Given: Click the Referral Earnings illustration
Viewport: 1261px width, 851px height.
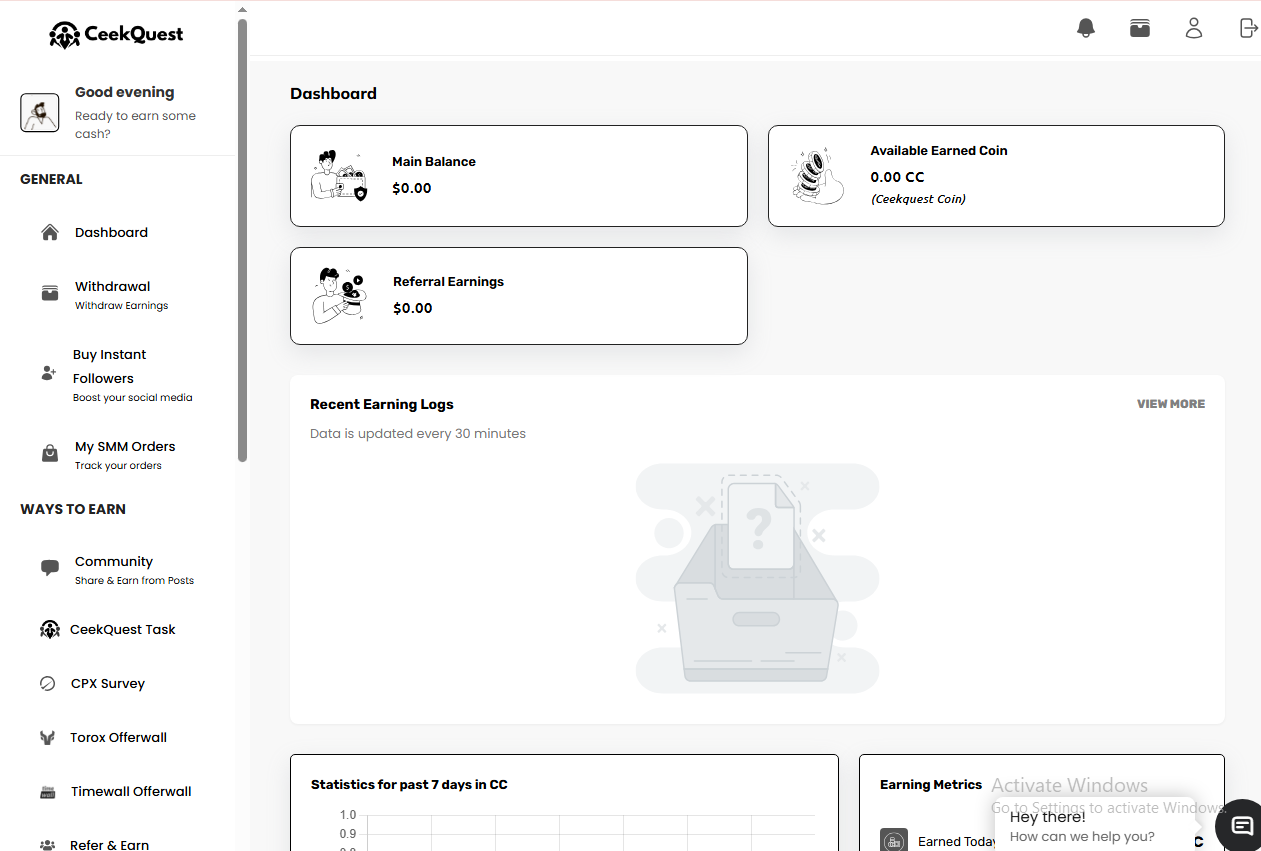Looking at the screenshot, I should [x=339, y=296].
